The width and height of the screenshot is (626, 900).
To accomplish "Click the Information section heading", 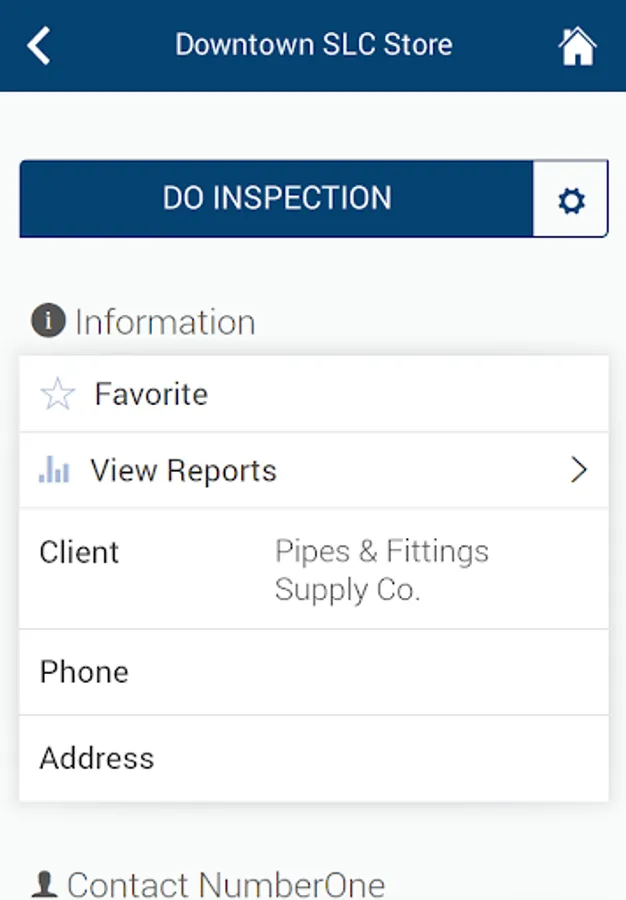I will (165, 322).
